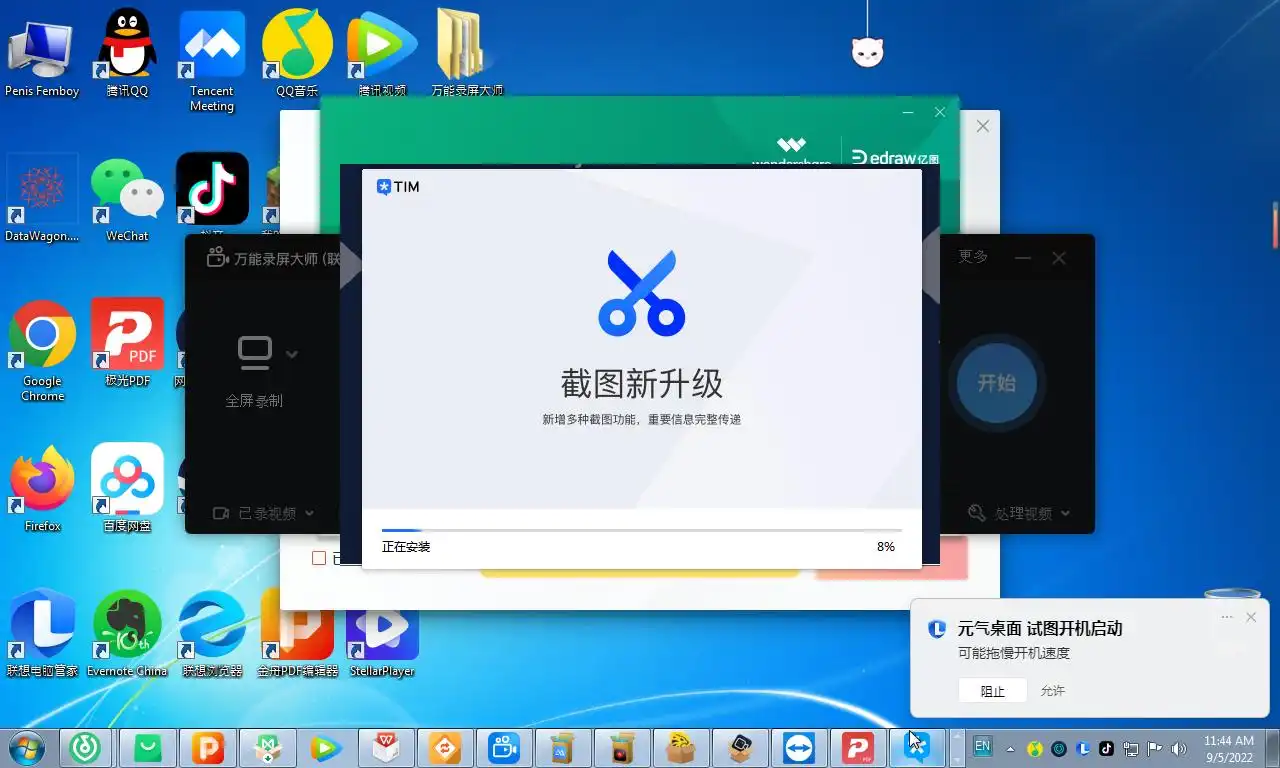Open the orange P taskbar app

click(207, 747)
